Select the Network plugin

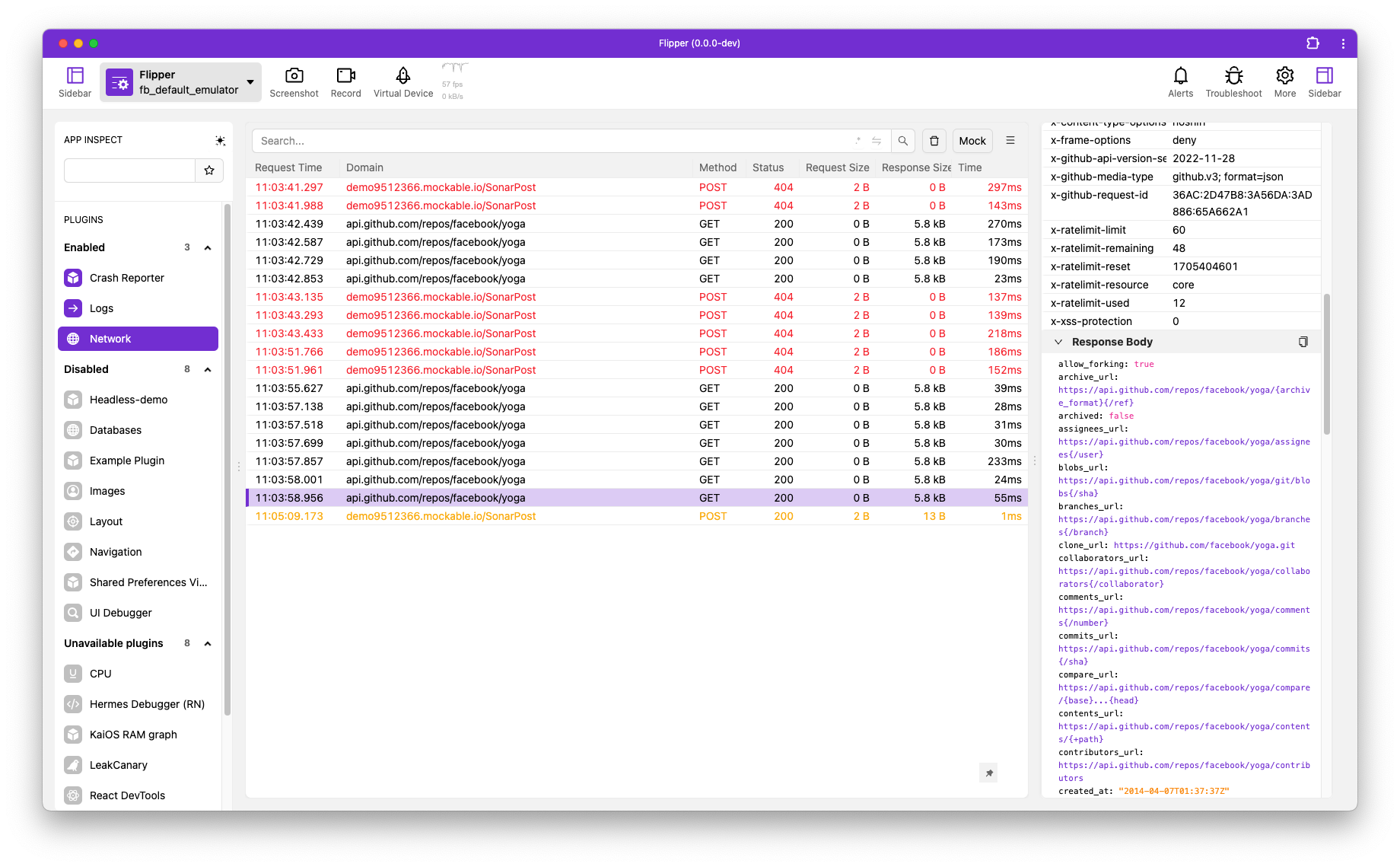[x=138, y=339]
